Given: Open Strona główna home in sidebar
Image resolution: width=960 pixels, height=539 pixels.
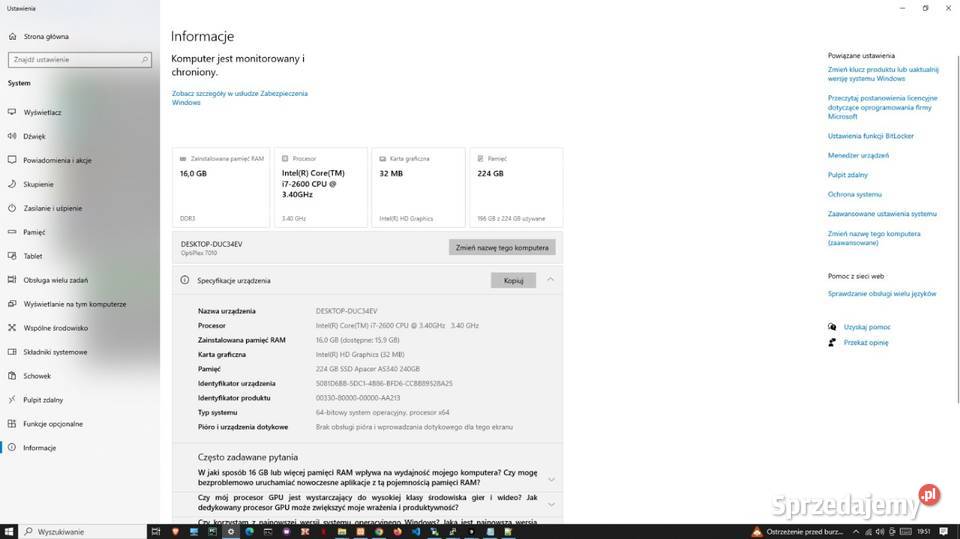Looking at the screenshot, I should [x=40, y=36].
